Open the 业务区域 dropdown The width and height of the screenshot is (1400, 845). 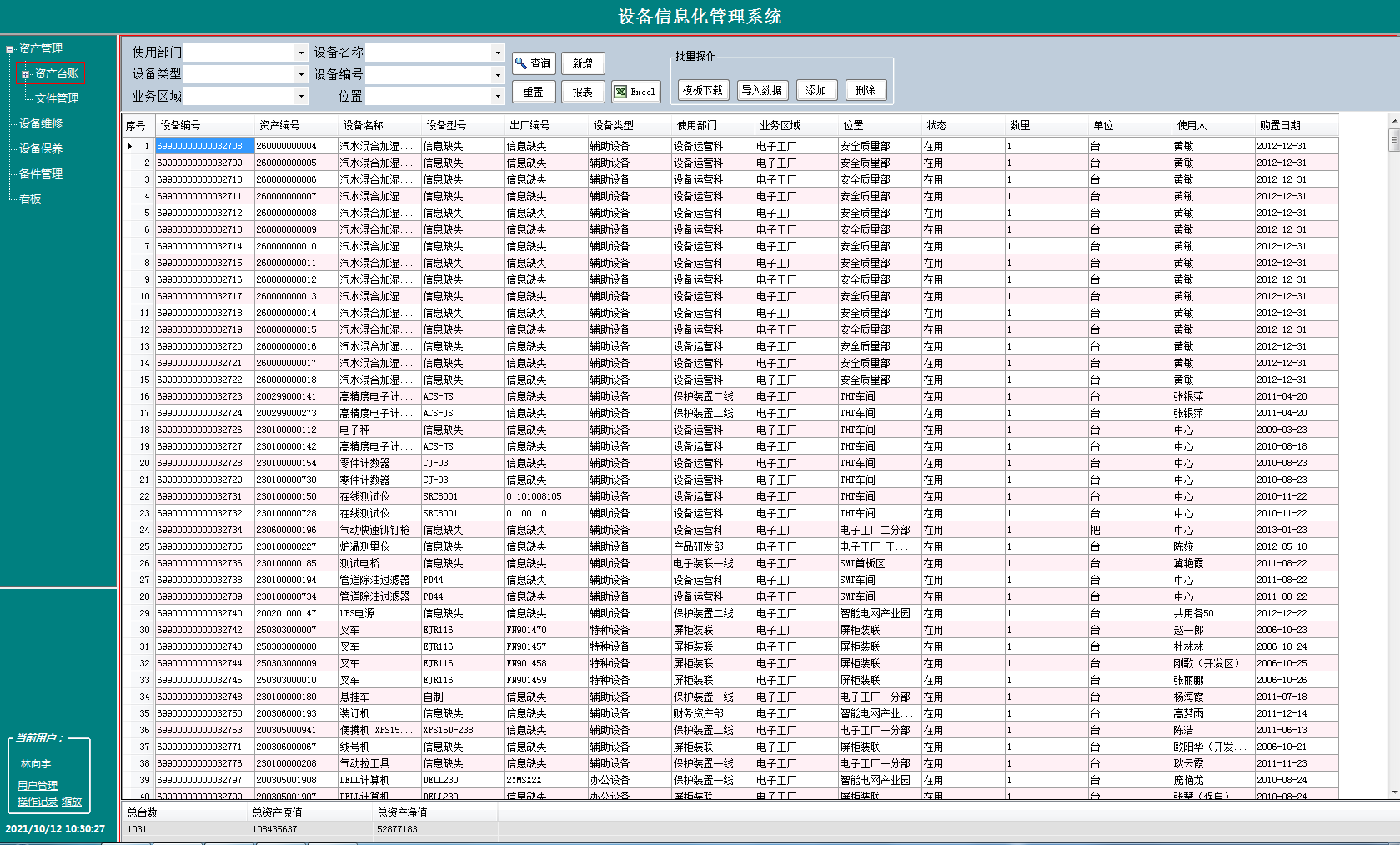click(300, 95)
